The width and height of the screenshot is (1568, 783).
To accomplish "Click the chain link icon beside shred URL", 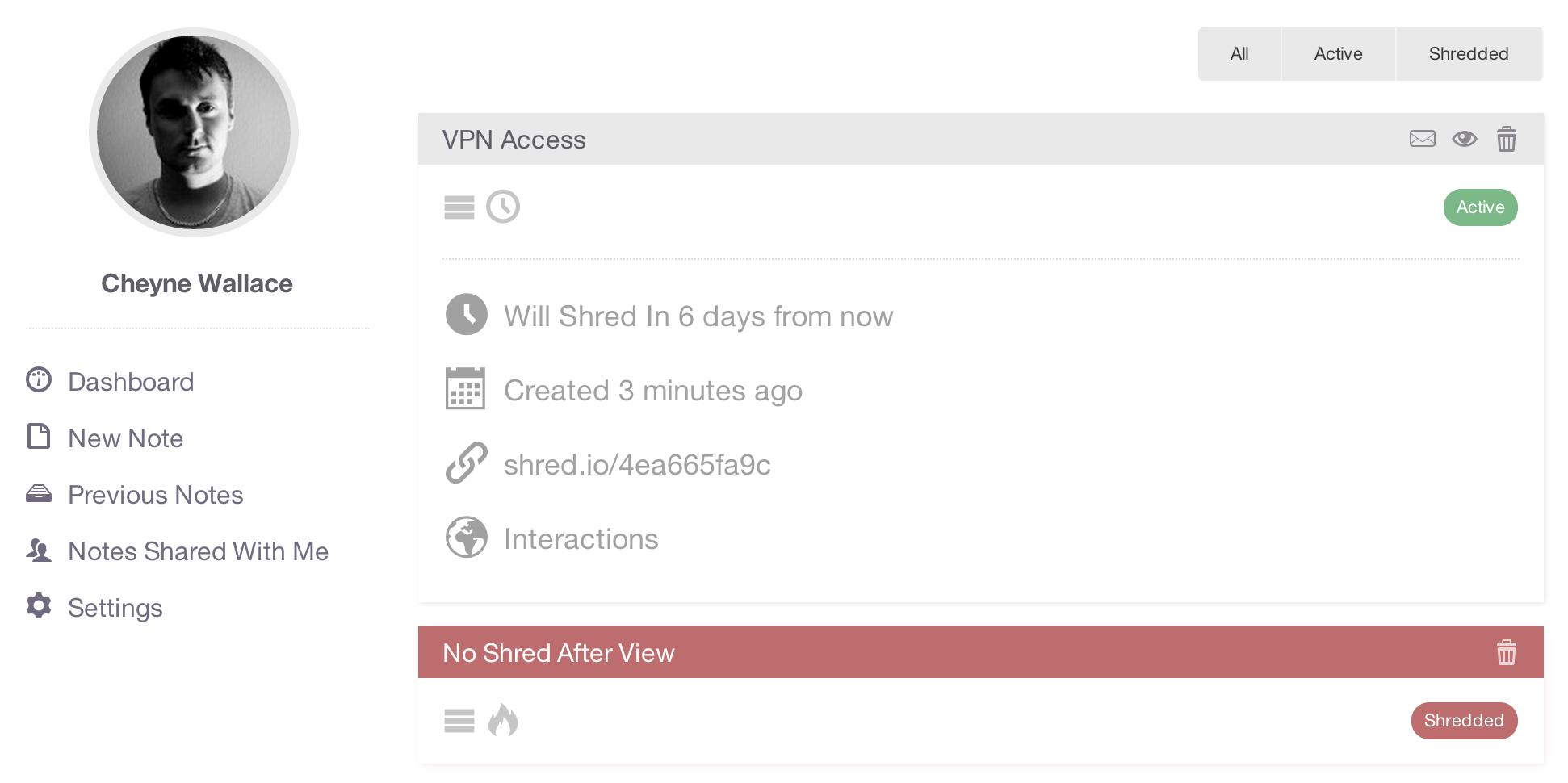I will pos(466,463).
